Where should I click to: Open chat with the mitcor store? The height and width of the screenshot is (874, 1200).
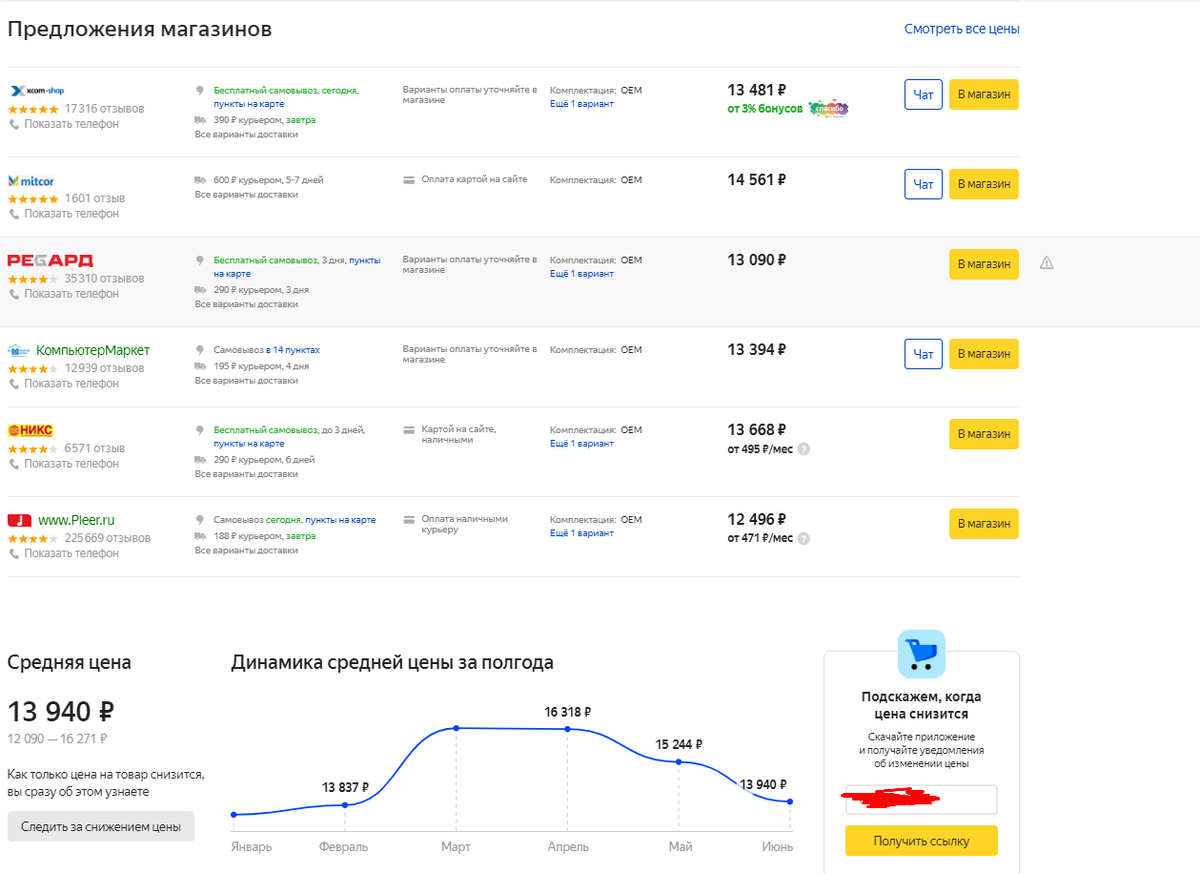click(x=923, y=184)
